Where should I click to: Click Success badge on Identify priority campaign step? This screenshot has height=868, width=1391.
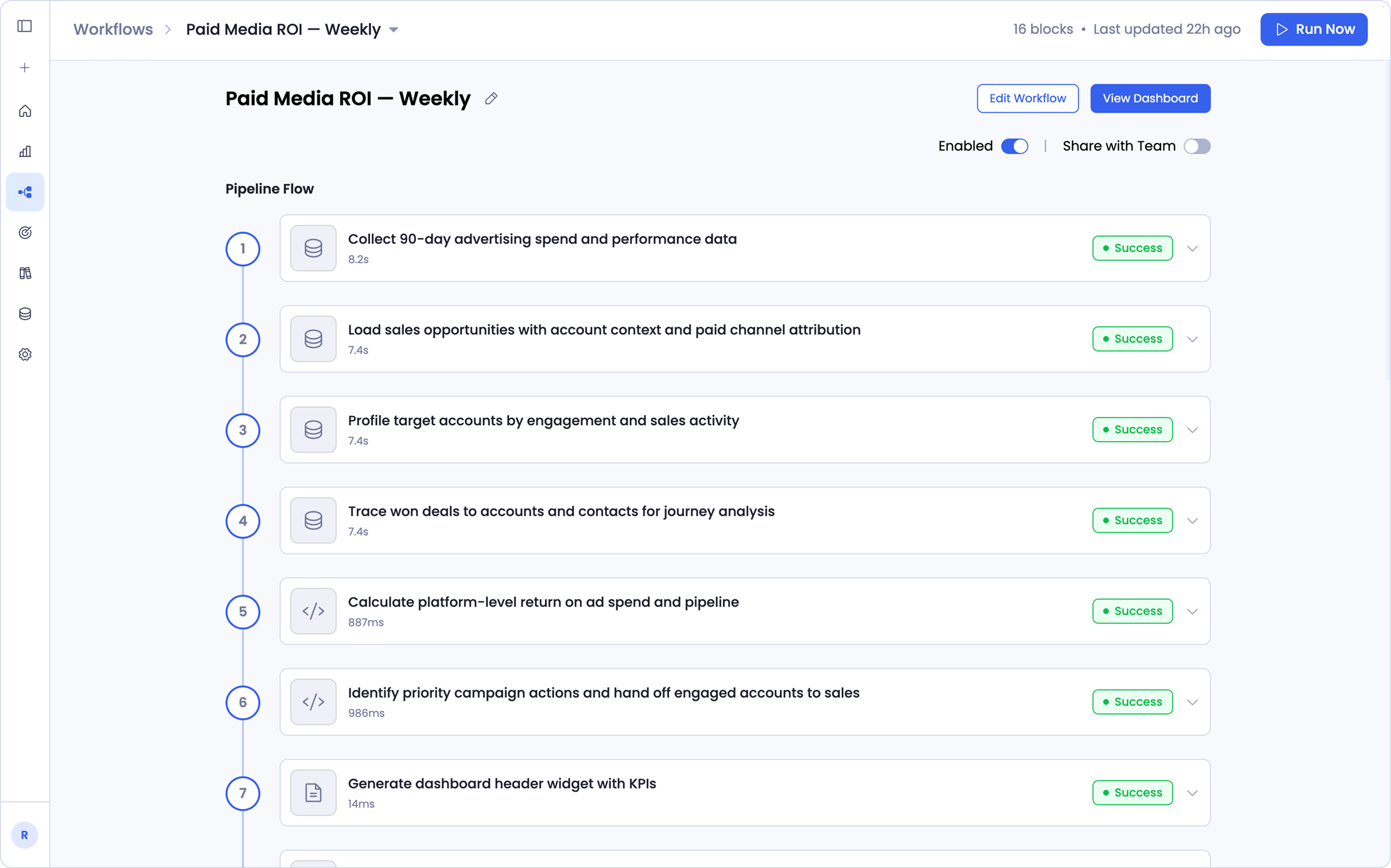1133,701
